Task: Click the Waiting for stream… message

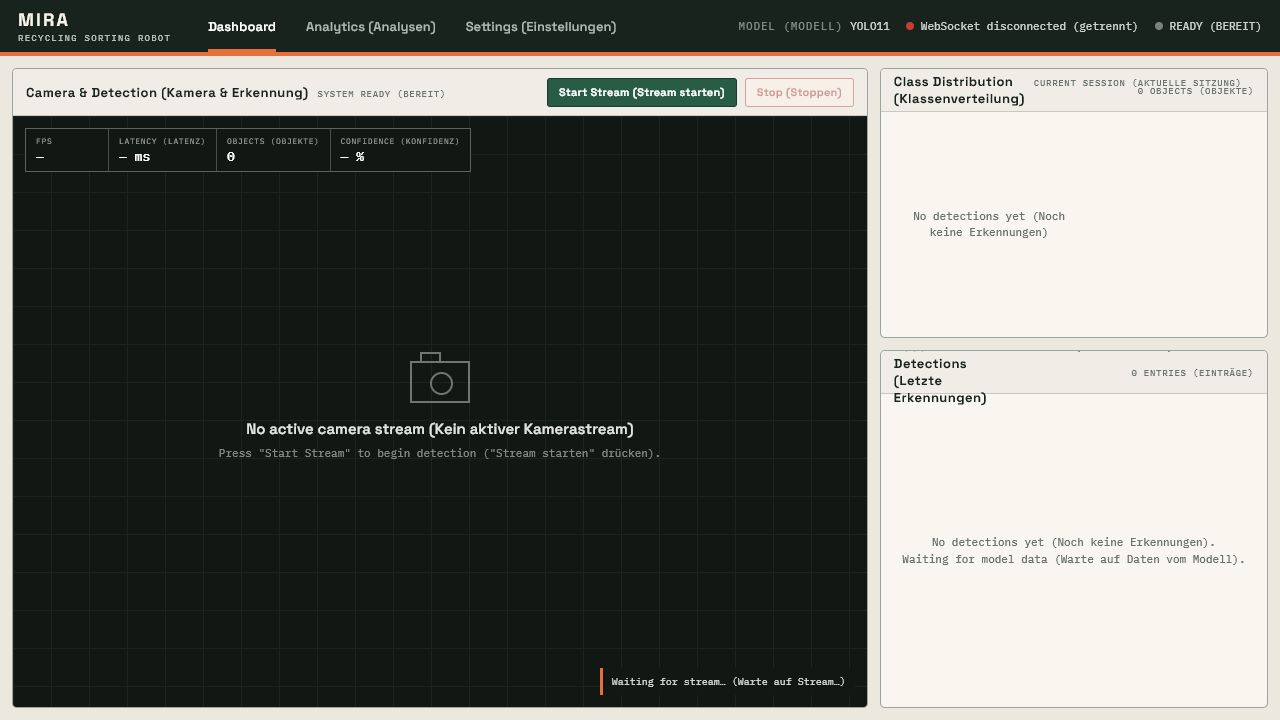Action: tap(728, 682)
